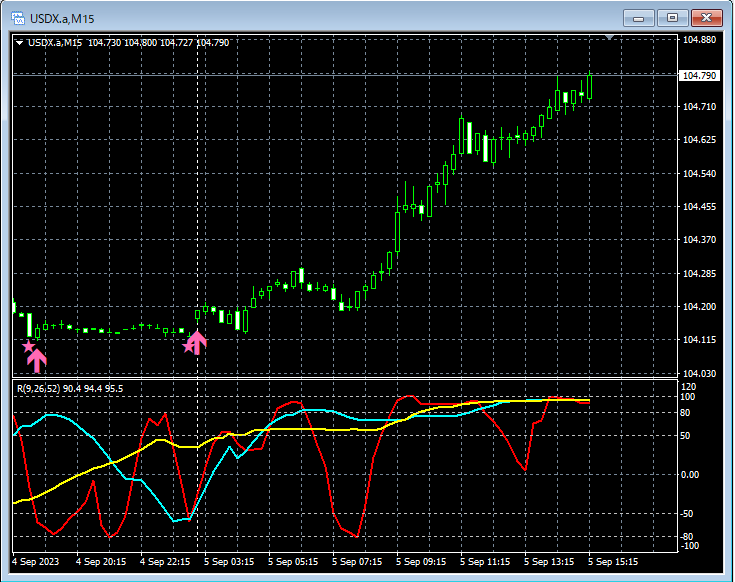Click the first pink up arrow signal
Image resolution: width=735 pixels, height=582 pixels.
click(x=37, y=361)
